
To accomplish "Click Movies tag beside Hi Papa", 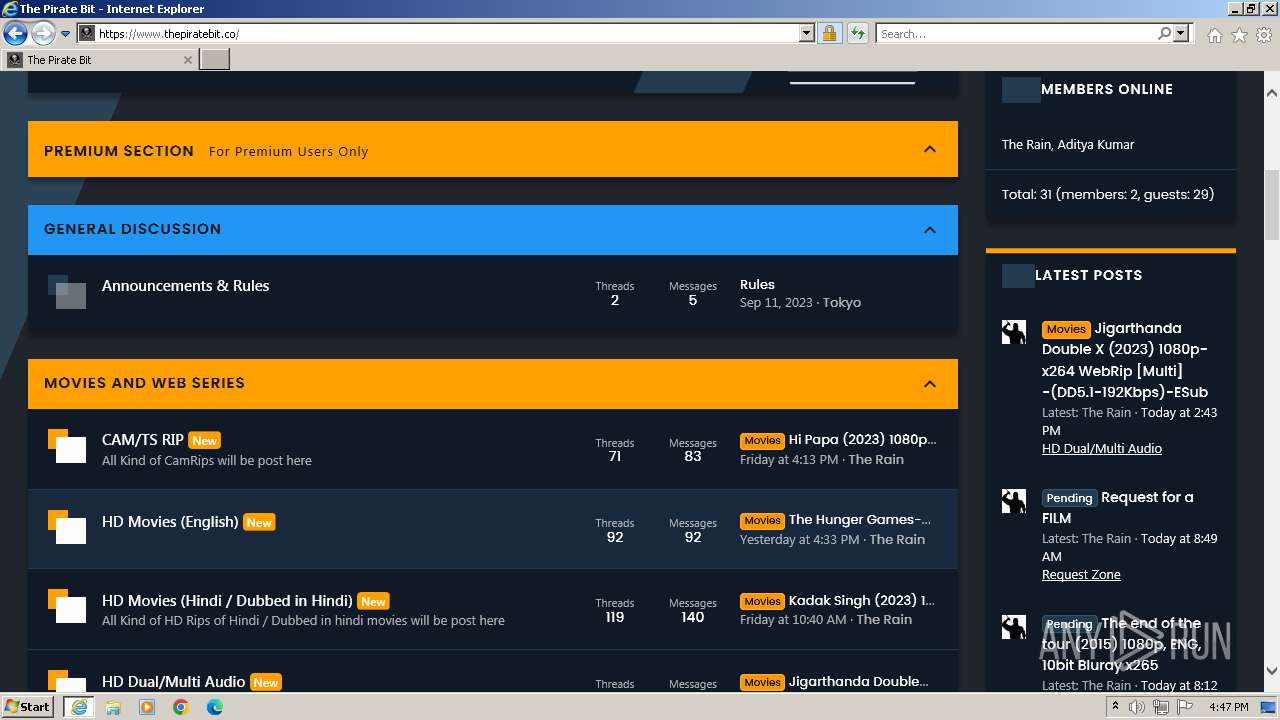I will pos(762,440).
